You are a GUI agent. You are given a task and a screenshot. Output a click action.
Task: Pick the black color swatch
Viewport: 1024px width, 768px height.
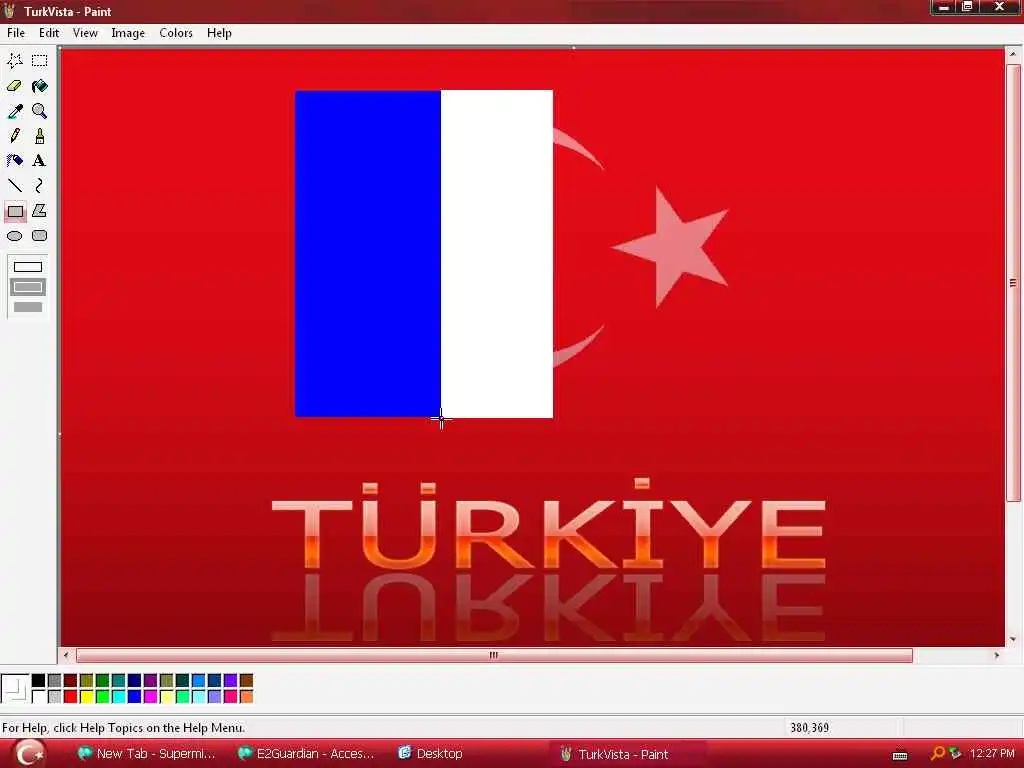[x=39, y=680]
